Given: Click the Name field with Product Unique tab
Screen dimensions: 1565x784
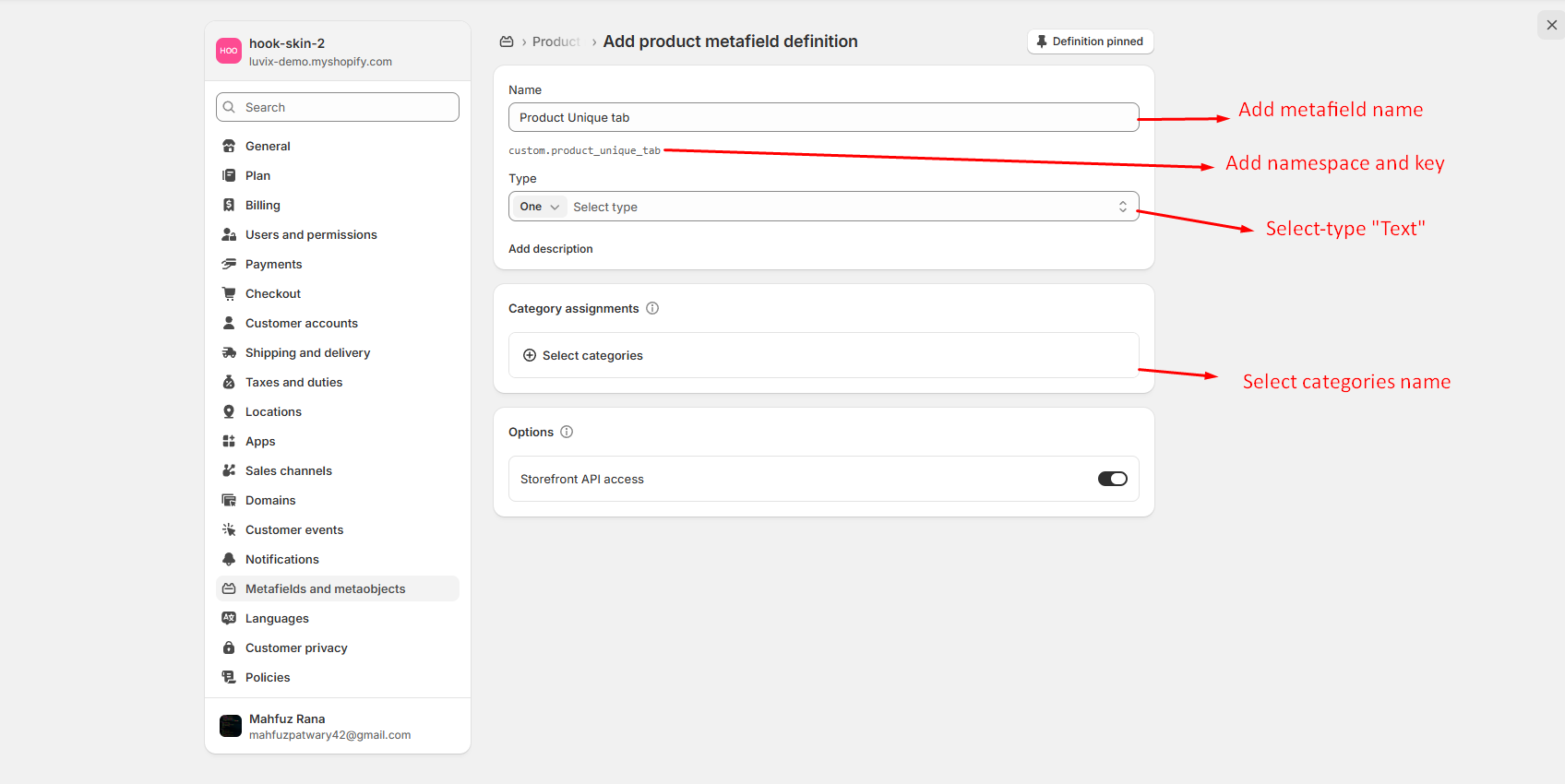Looking at the screenshot, I should point(823,117).
